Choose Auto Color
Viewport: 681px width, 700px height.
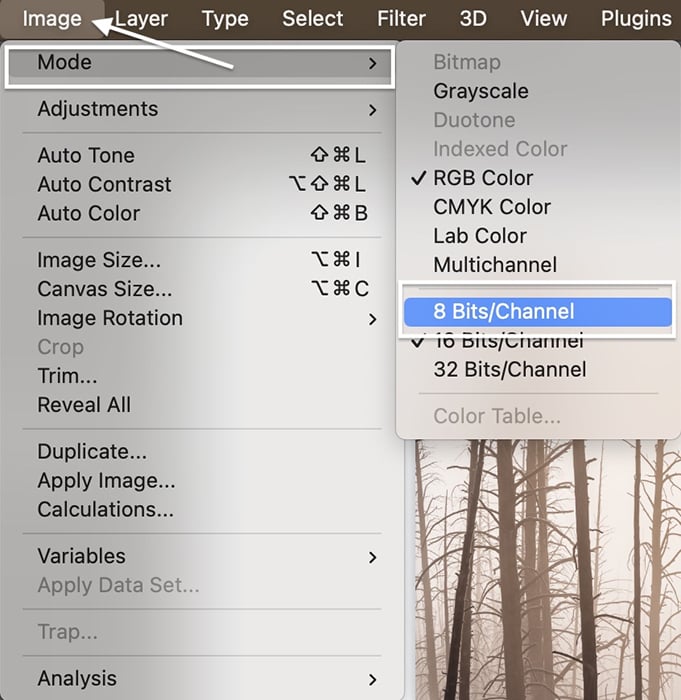point(202,213)
